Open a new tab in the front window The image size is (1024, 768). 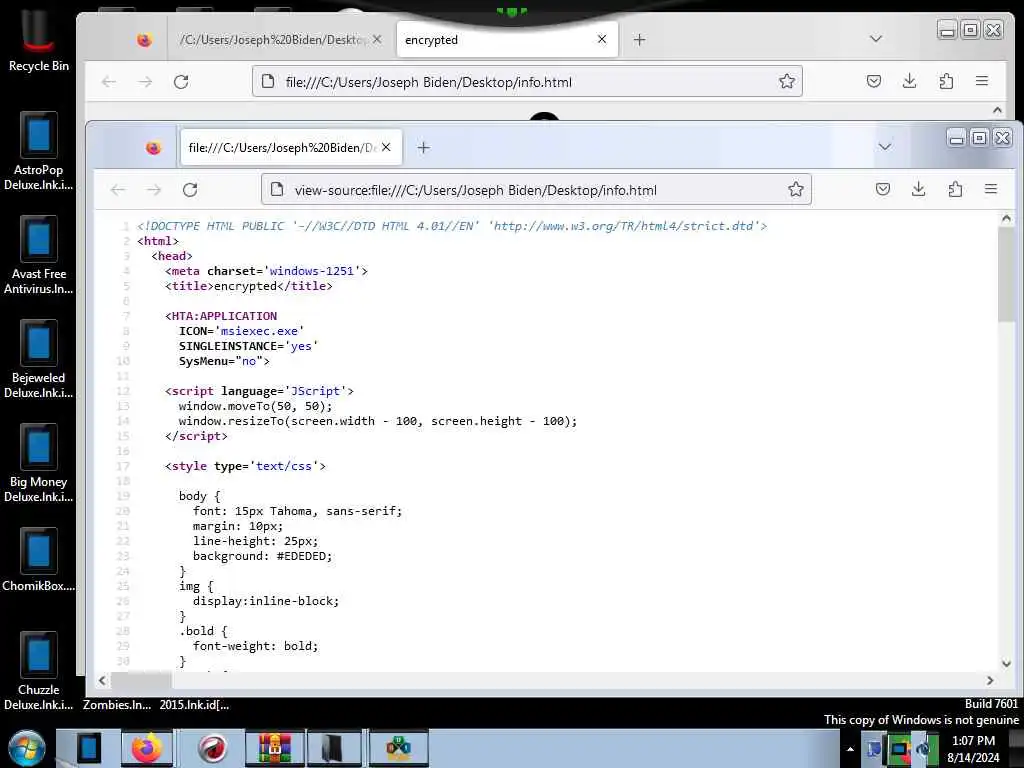point(424,148)
